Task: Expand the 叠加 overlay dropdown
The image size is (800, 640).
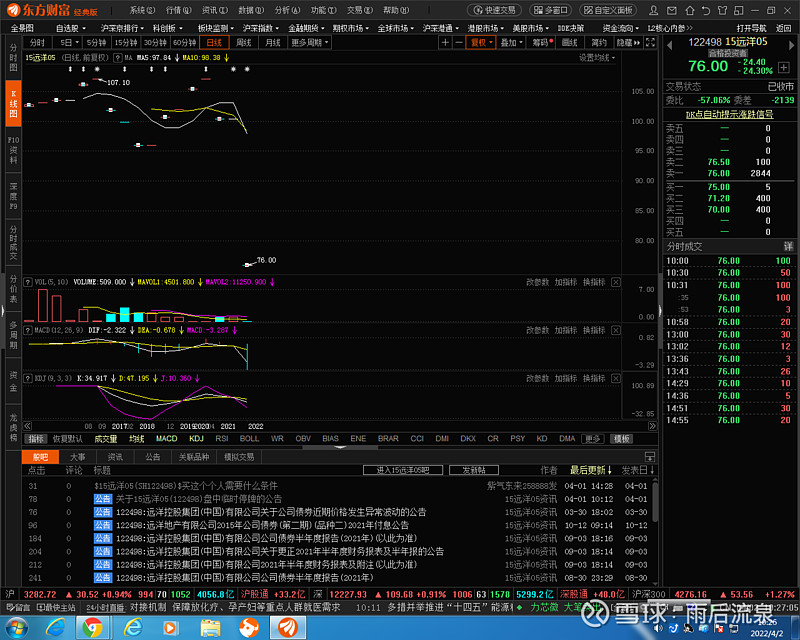Action: point(512,42)
